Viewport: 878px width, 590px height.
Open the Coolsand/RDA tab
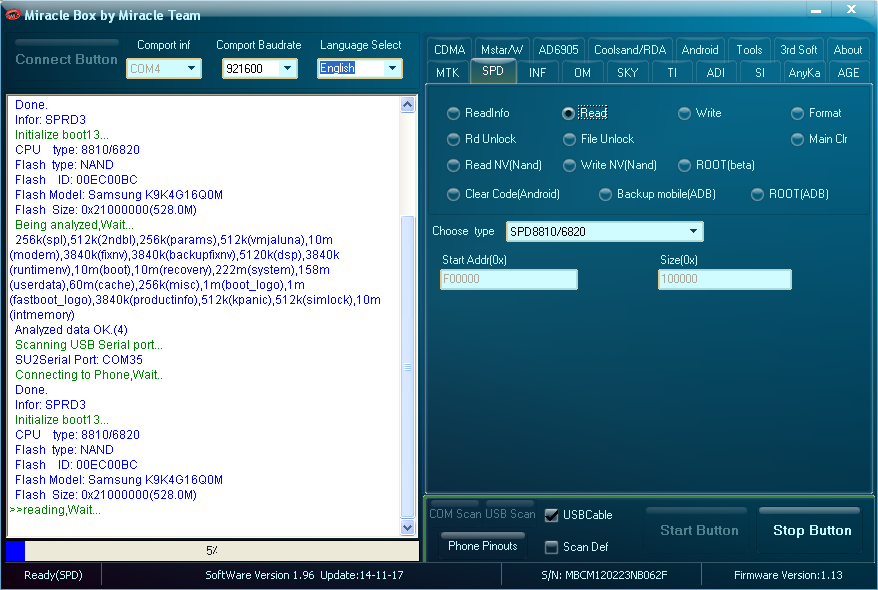(630, 50)
